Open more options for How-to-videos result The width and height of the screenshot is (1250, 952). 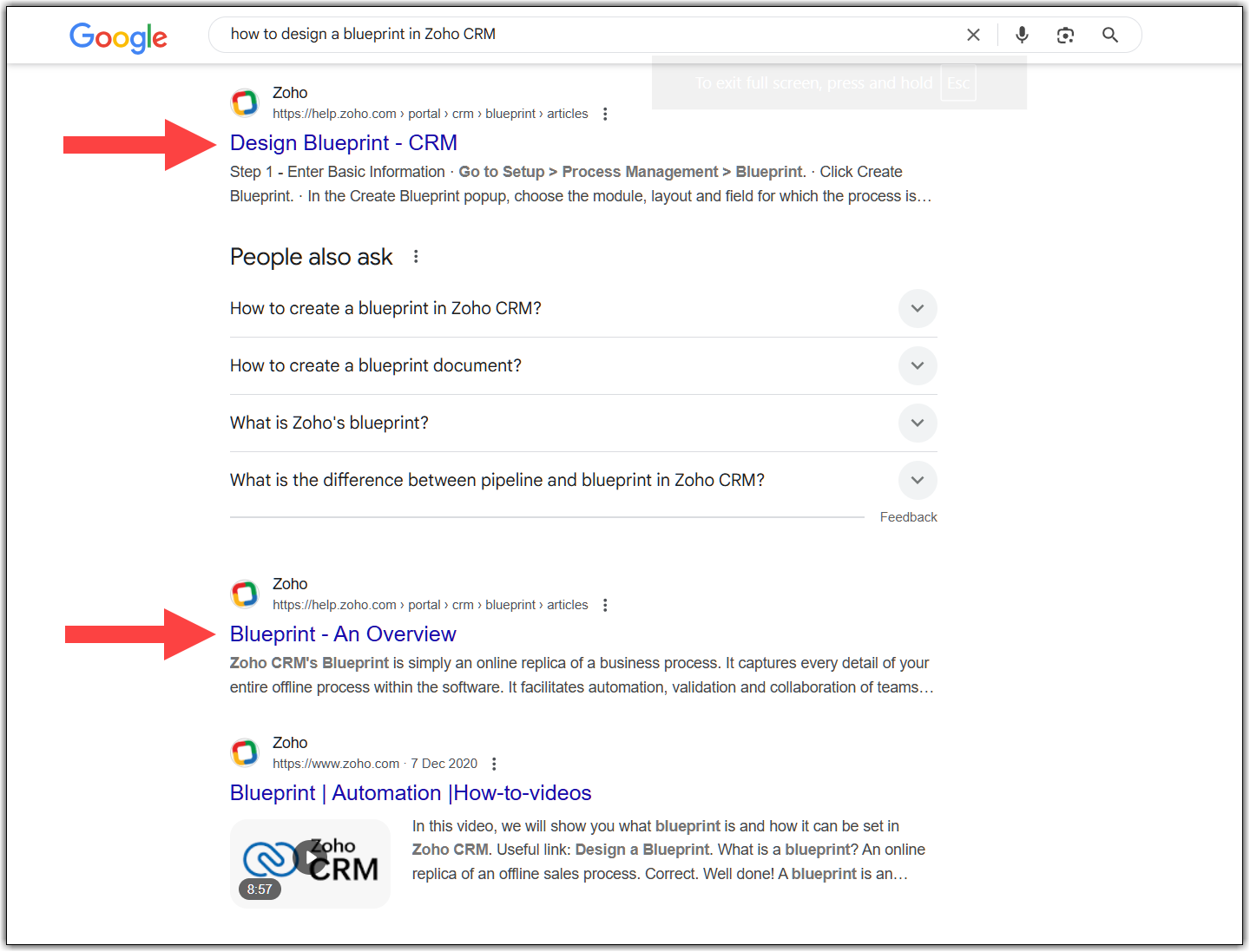click(x=494, y=764)
